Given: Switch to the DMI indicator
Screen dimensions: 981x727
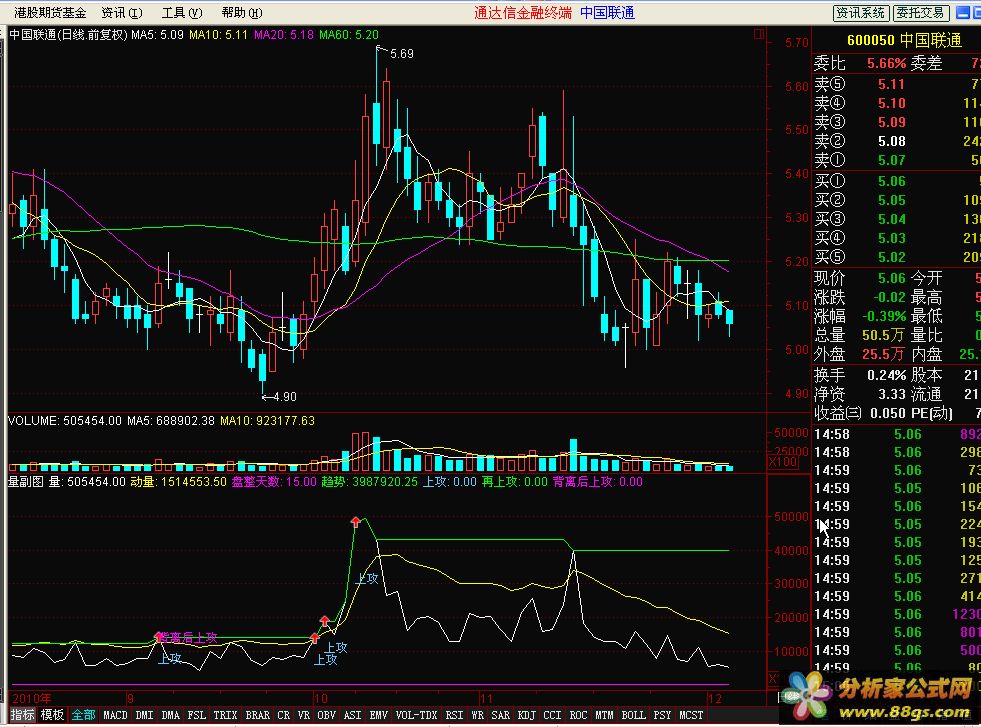Looking at the screenshot, I should pyautogui.click(x=145, y=714).
